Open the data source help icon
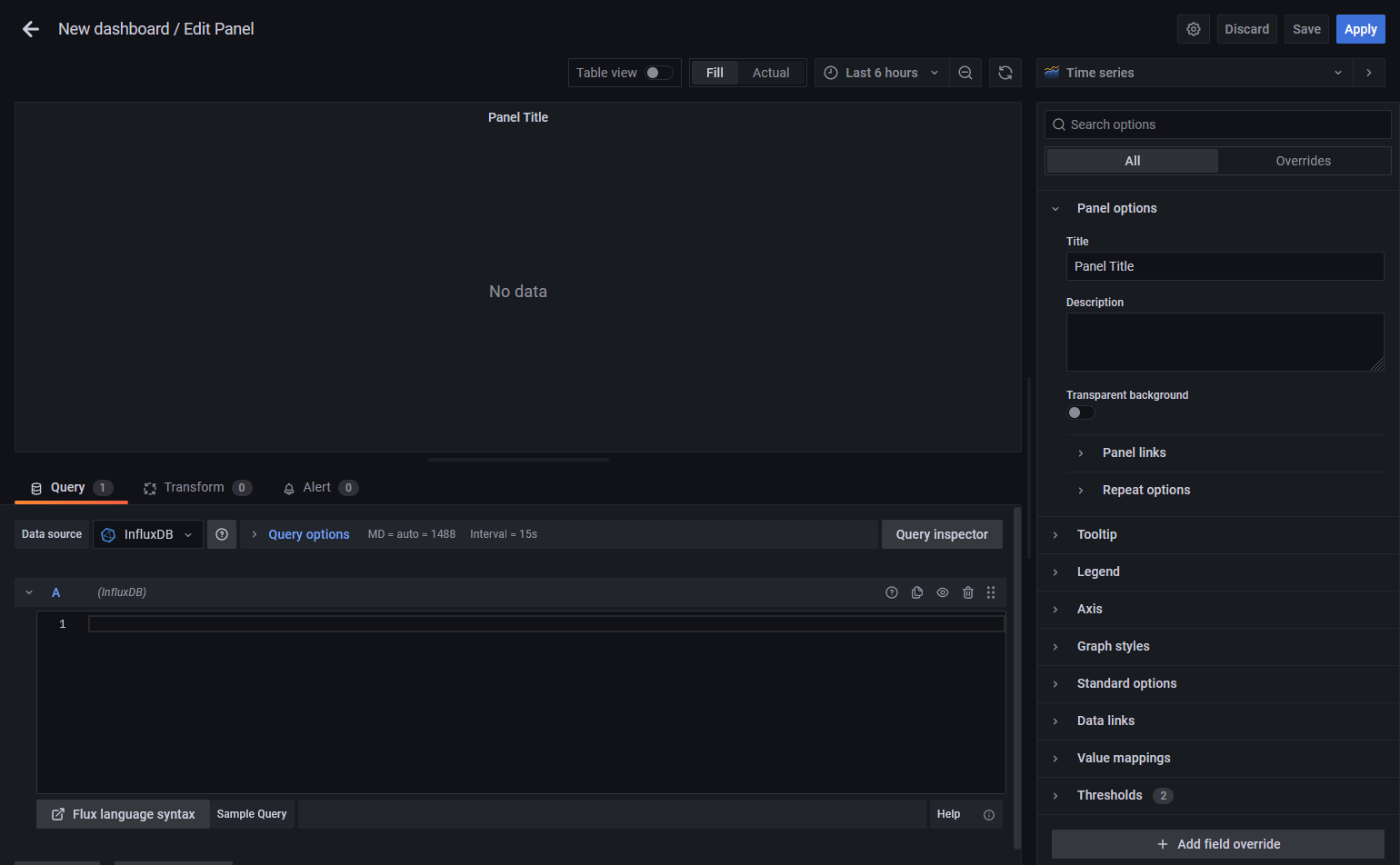Screen dimensions: 1400x865 (222, 534)
